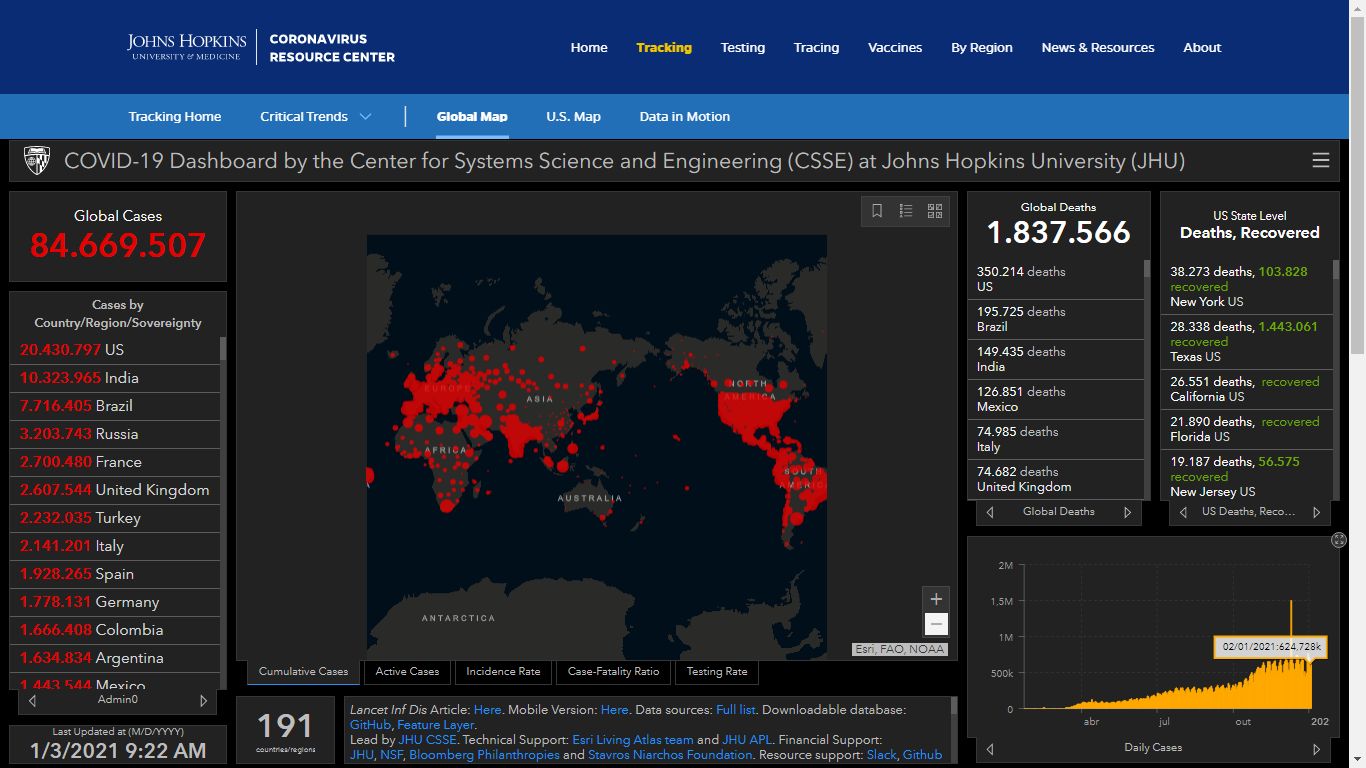
Task: Select US row in cases list
Action: click(114, 350)
